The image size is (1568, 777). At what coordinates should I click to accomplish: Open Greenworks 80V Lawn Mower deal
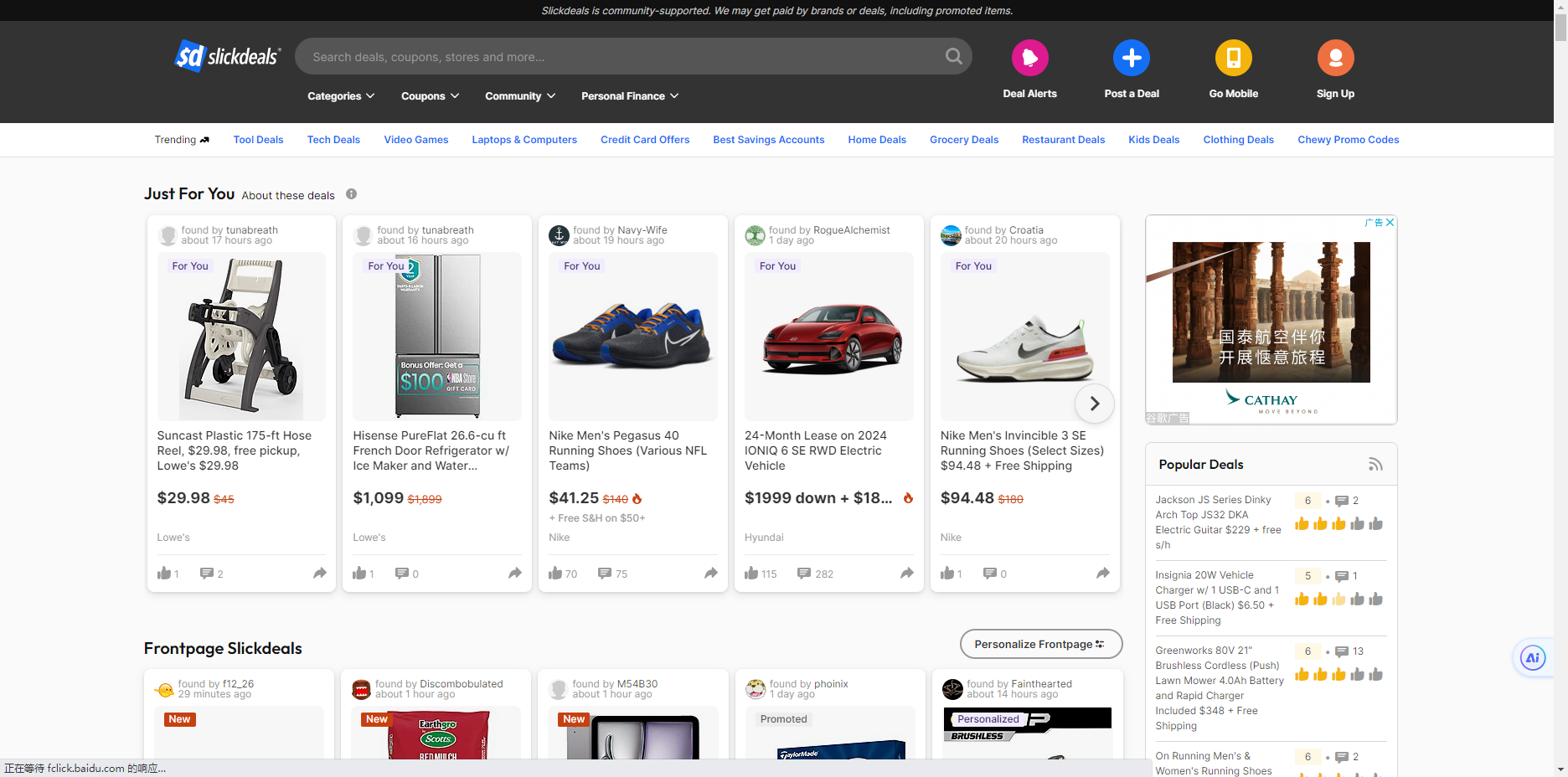coord(1220,688)
